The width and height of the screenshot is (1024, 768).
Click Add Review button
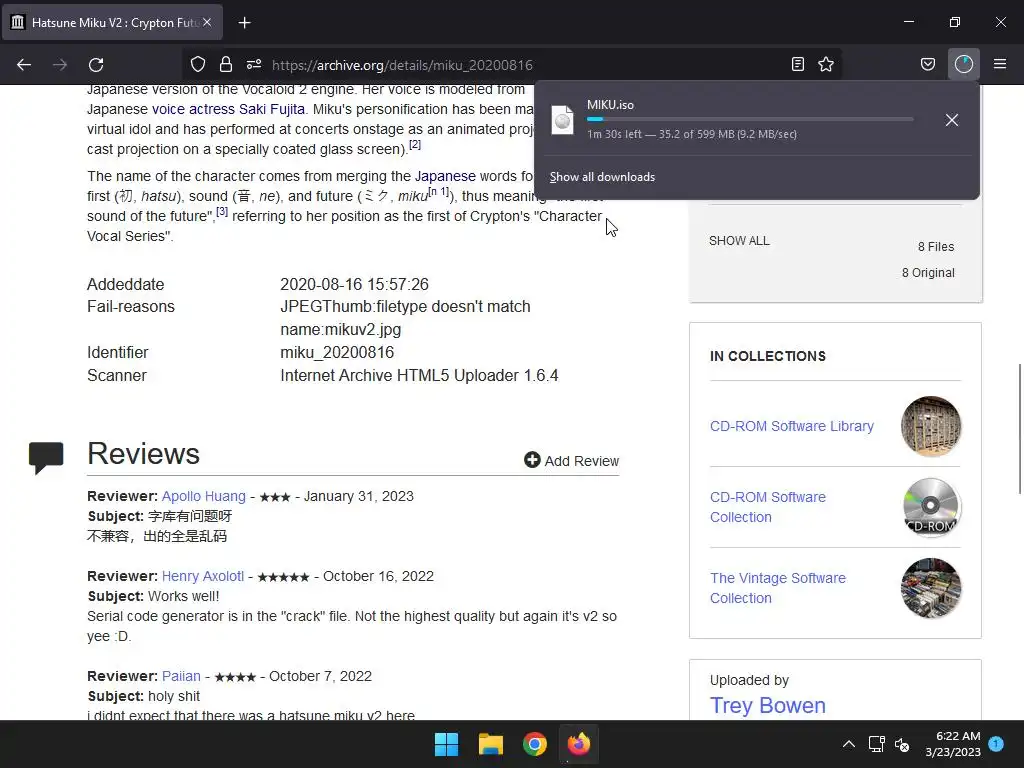pyautogui.click(x=571, y=461)
